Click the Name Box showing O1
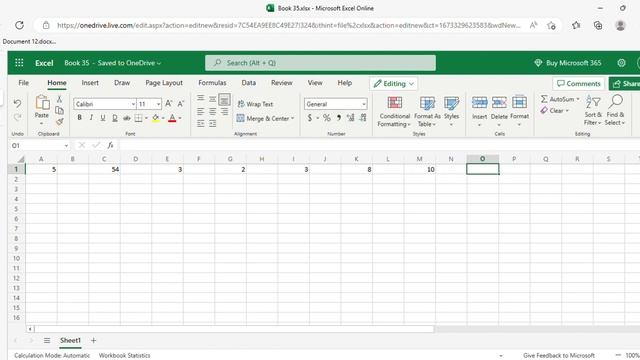Image resolution: width=640 pixels, height=360 pixels. (40, 145)
